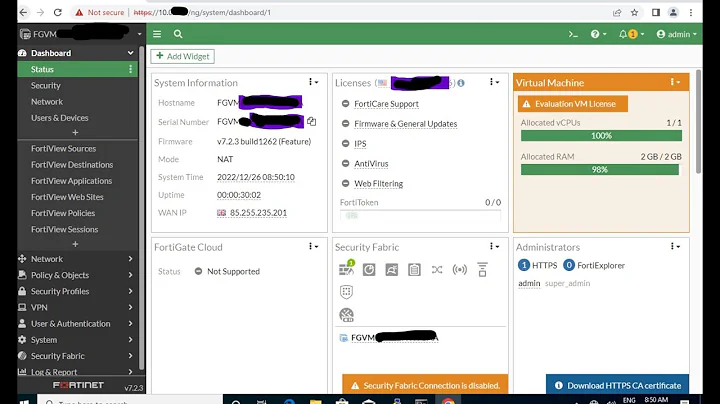The width and height of the screenshot is (720, 404).
Task: Open the help question mark menu
Action: point(598,34)
